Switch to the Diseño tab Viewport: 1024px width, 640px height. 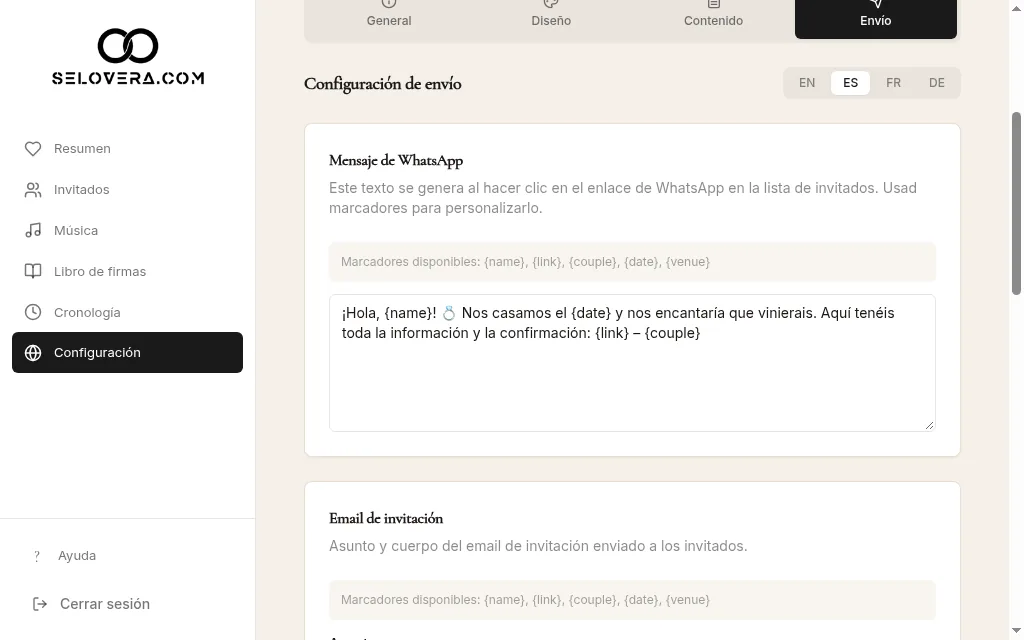tap(551, 18)
